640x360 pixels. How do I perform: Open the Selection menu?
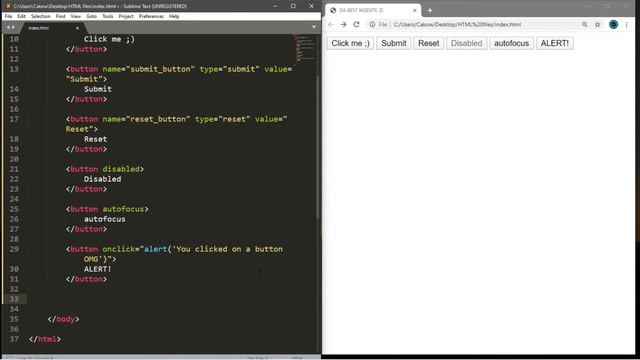tap(40, 16)
